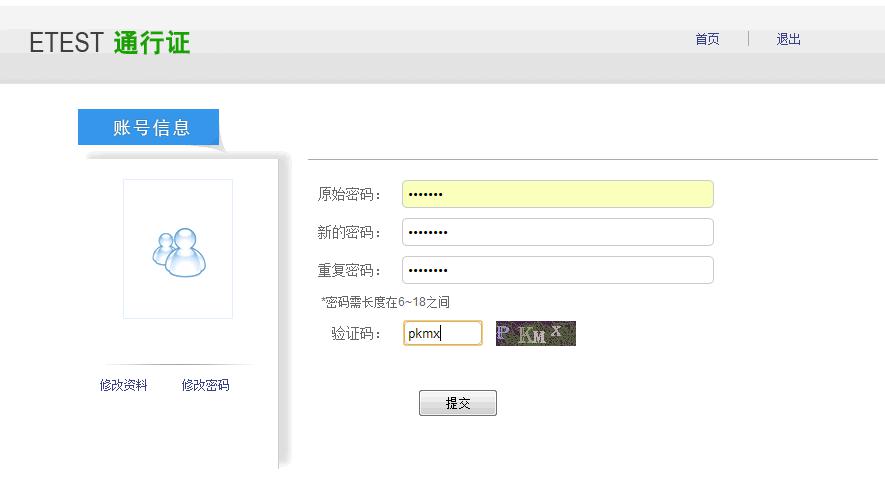Click the green 通行证 logo text
The image size is (885, 492).
pos(152,43)
